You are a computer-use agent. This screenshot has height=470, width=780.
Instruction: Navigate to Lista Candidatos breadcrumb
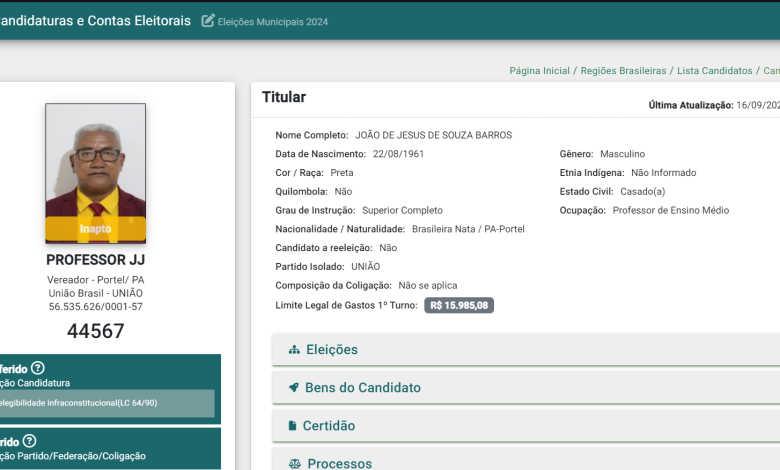click(x=714, y=71)
